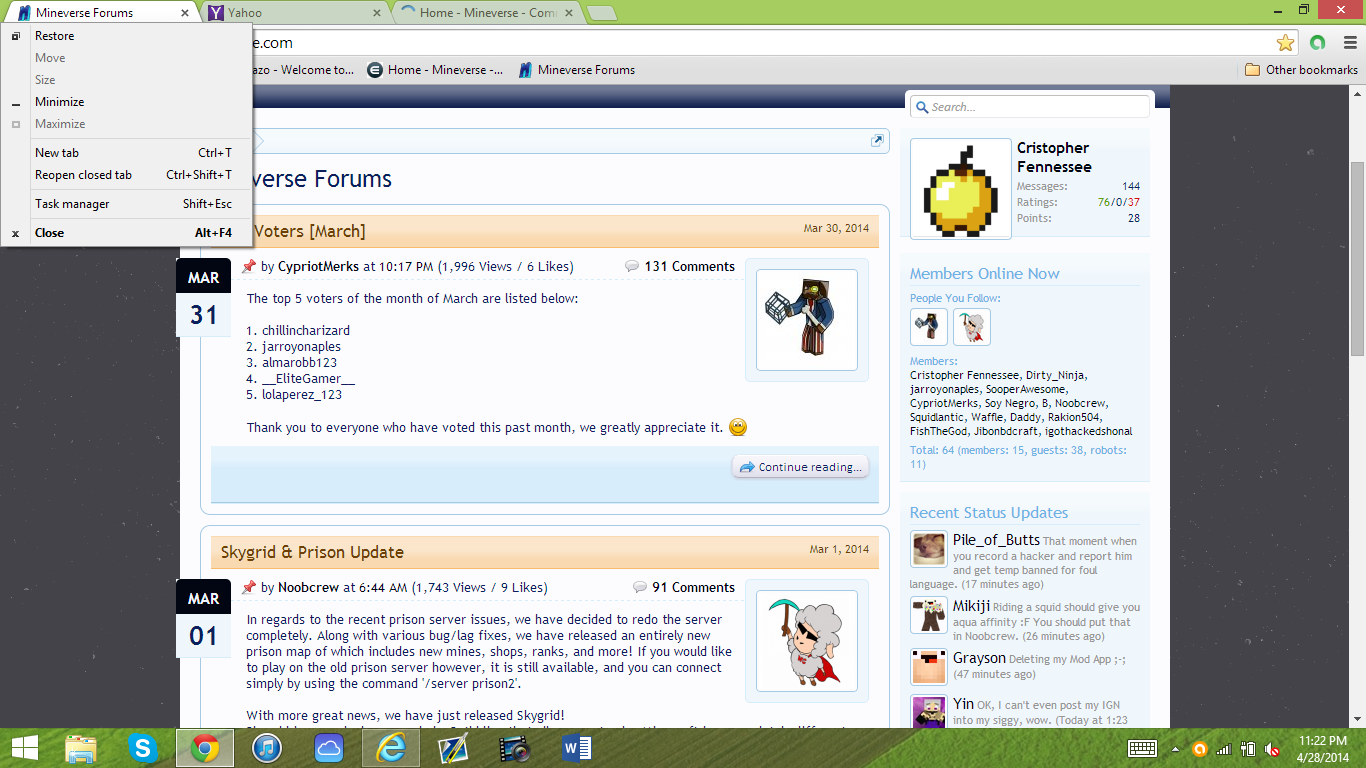Click Pile_of_Butts status avatar
Viewport: 1366px width, 768px height.
(929, 550)
